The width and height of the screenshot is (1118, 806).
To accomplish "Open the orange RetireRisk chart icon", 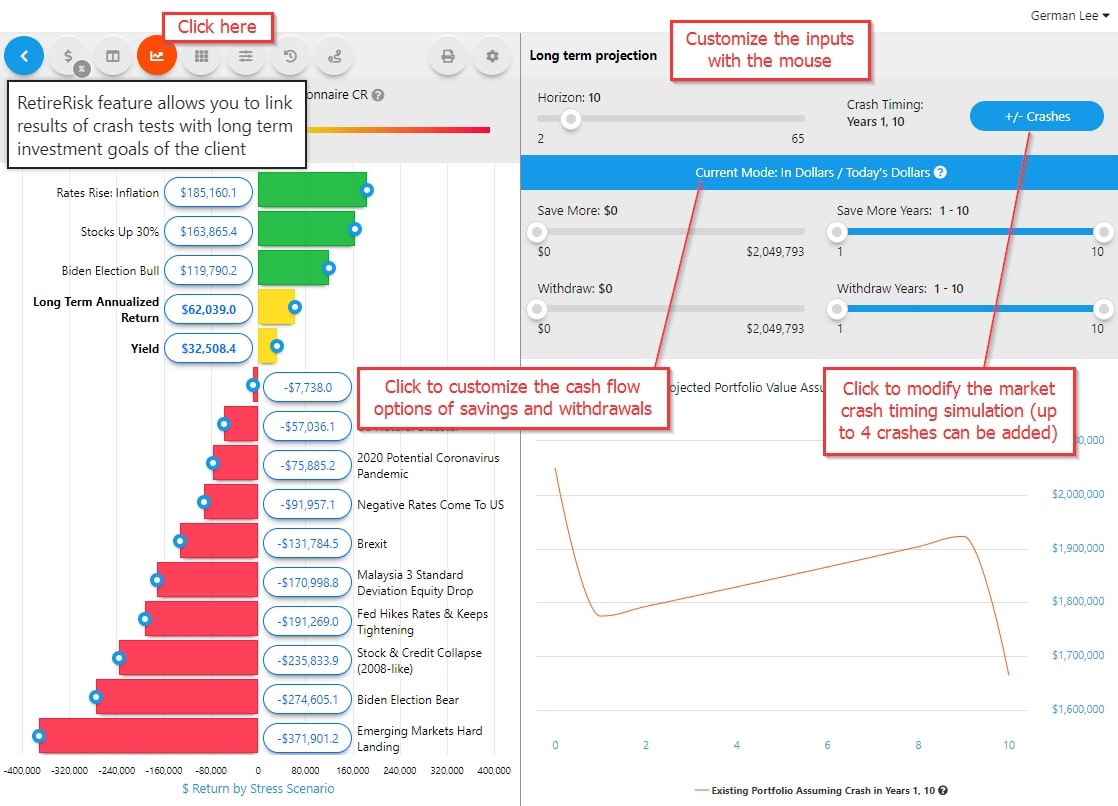I will pyautogui.click(x=157, y=56).
